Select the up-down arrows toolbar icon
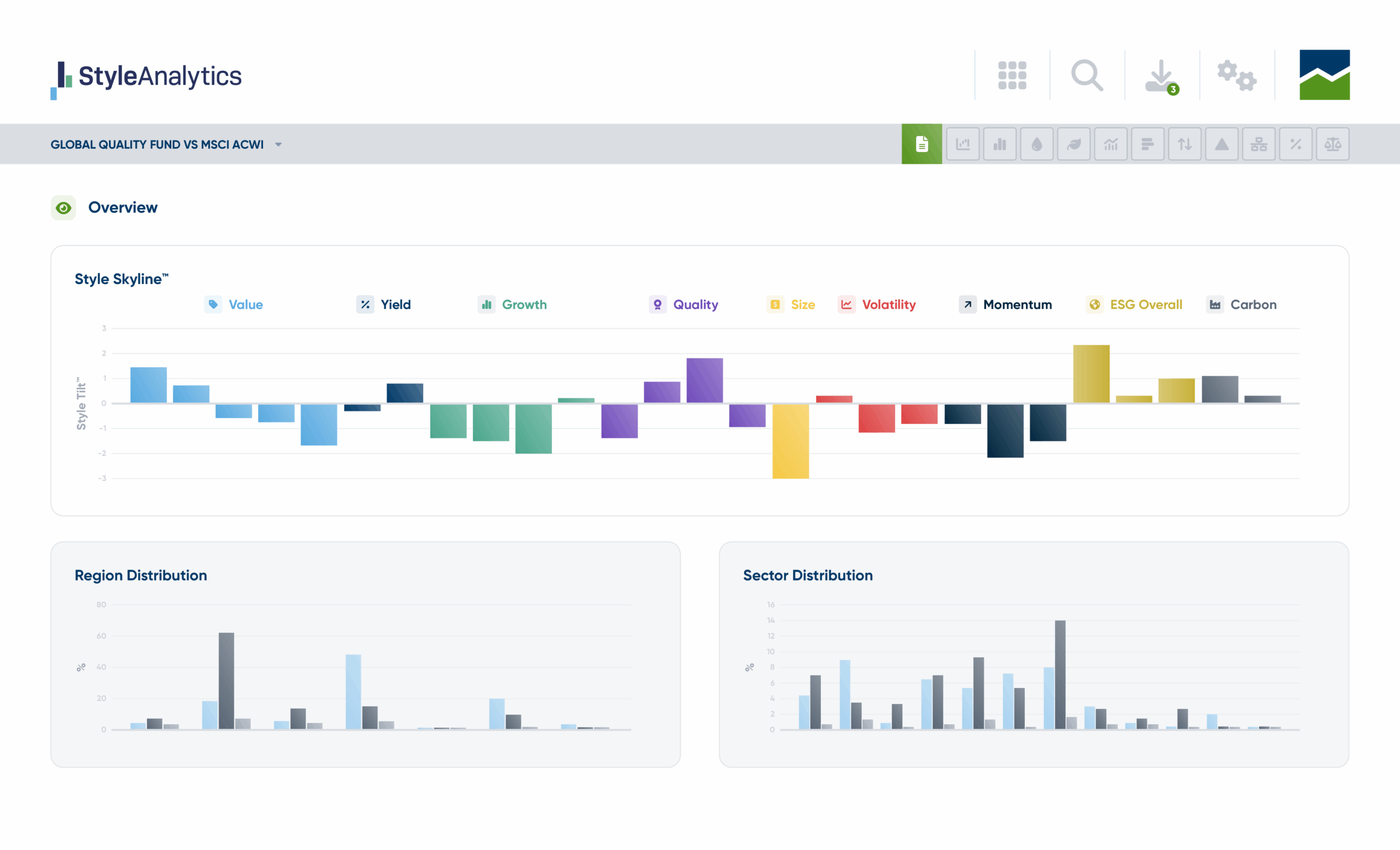1400x850 pixels. 1185,144
